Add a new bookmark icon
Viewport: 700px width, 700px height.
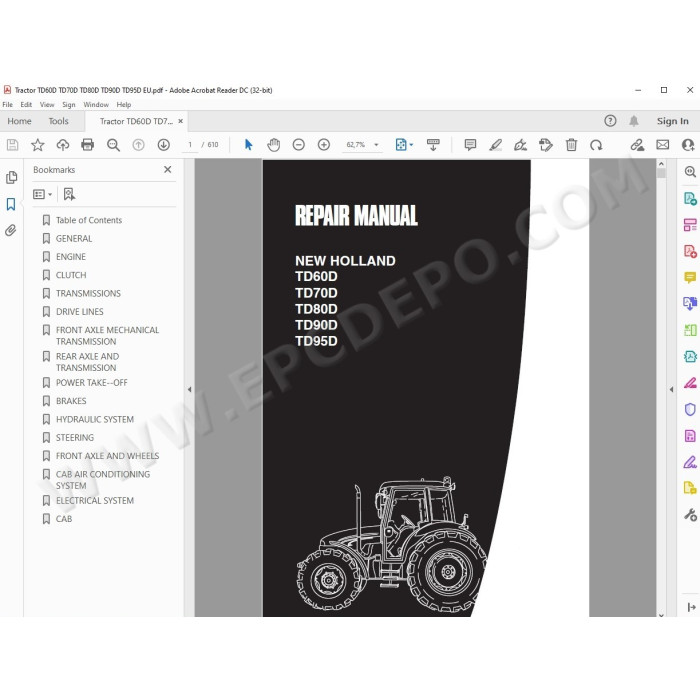point(69,194)
